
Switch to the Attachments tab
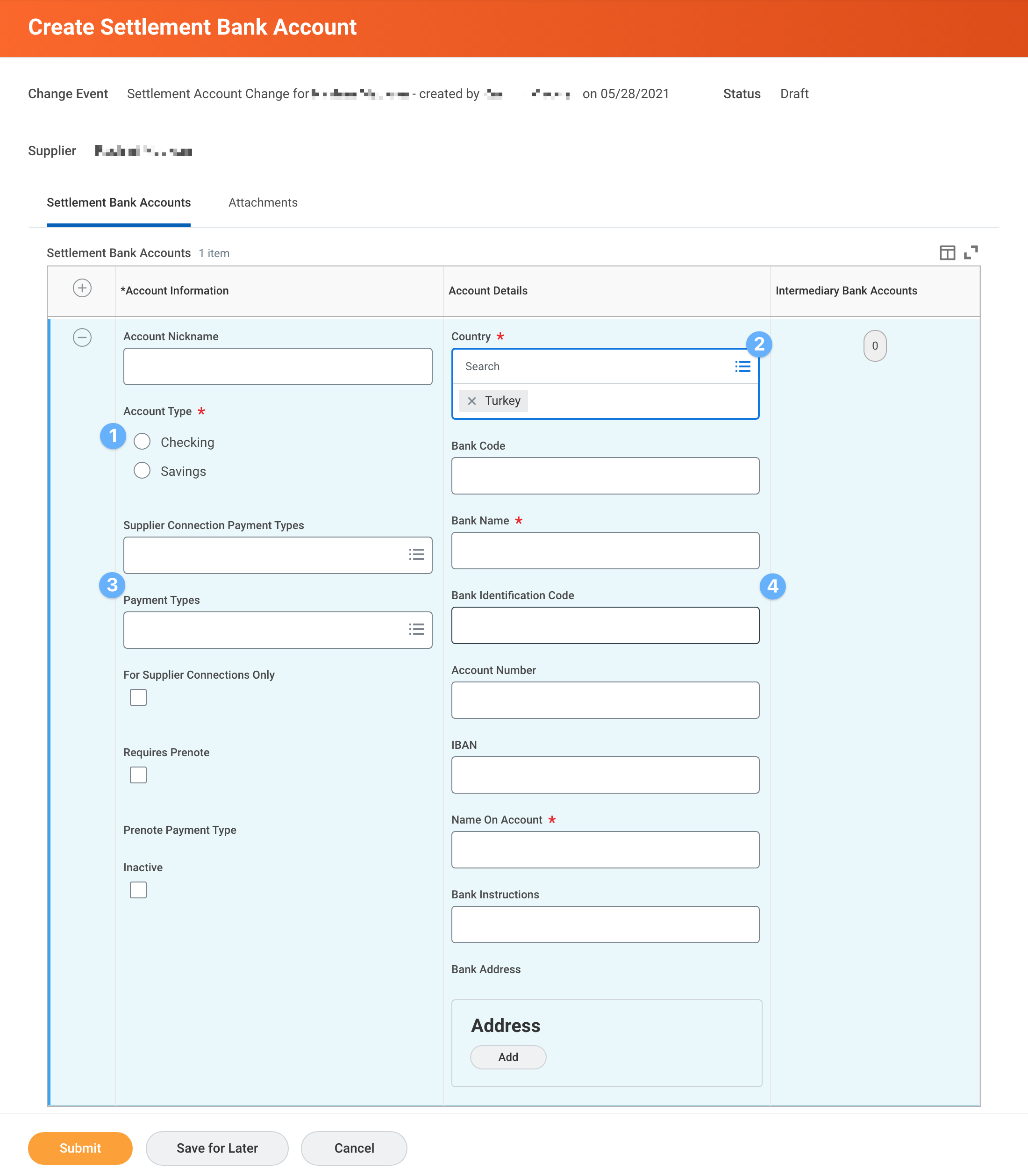point(263,202)
